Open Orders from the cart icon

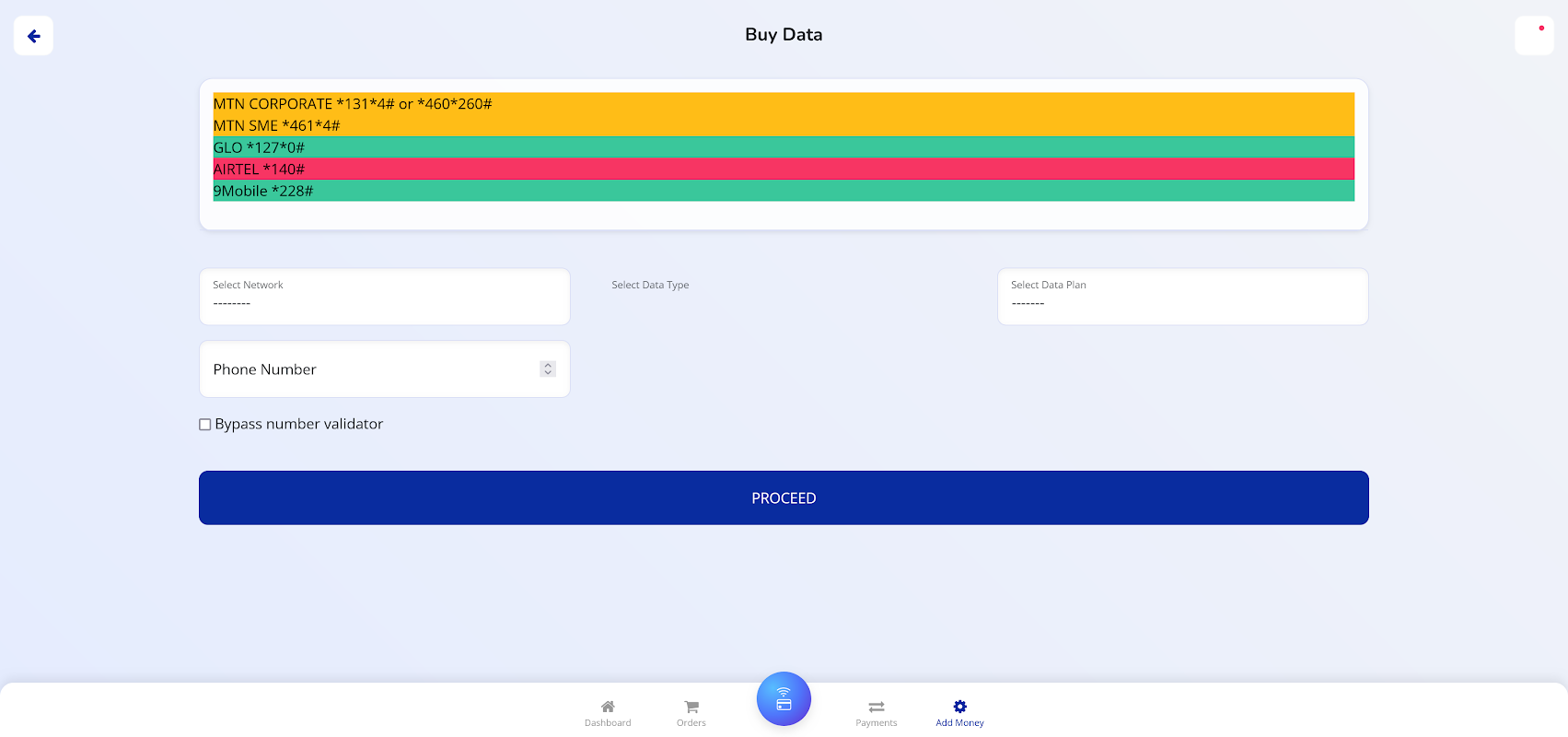click(x=691, y=713)
